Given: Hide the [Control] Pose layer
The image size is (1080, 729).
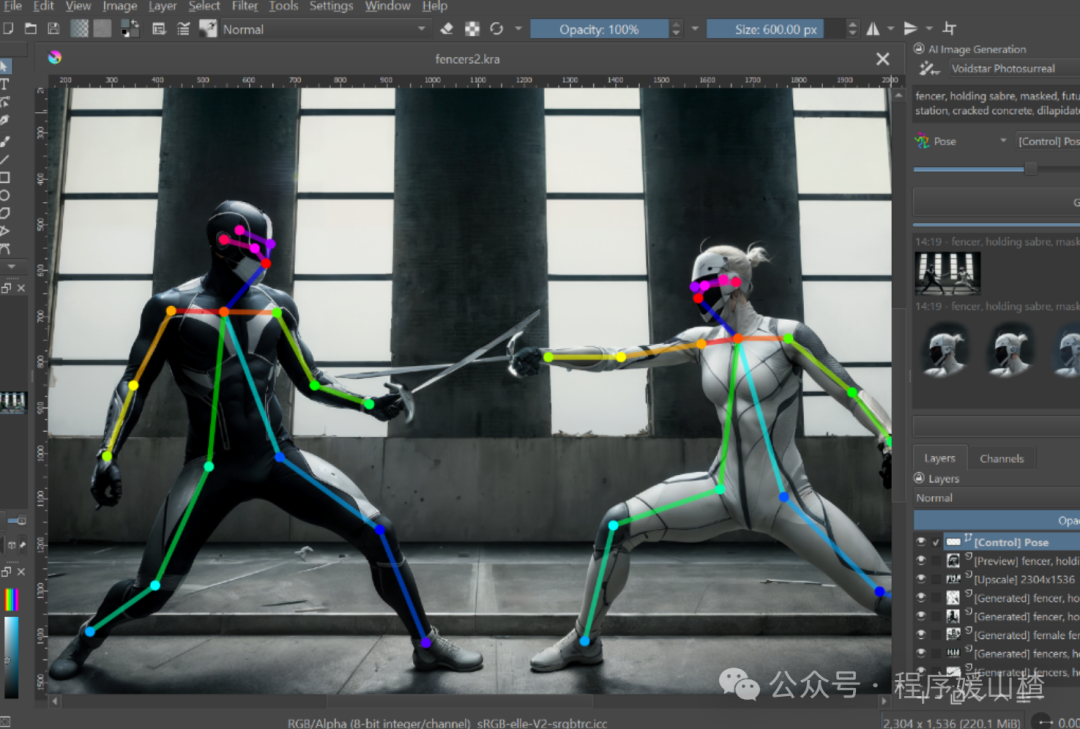Looking at the screenshot, I should coord(921,542).
